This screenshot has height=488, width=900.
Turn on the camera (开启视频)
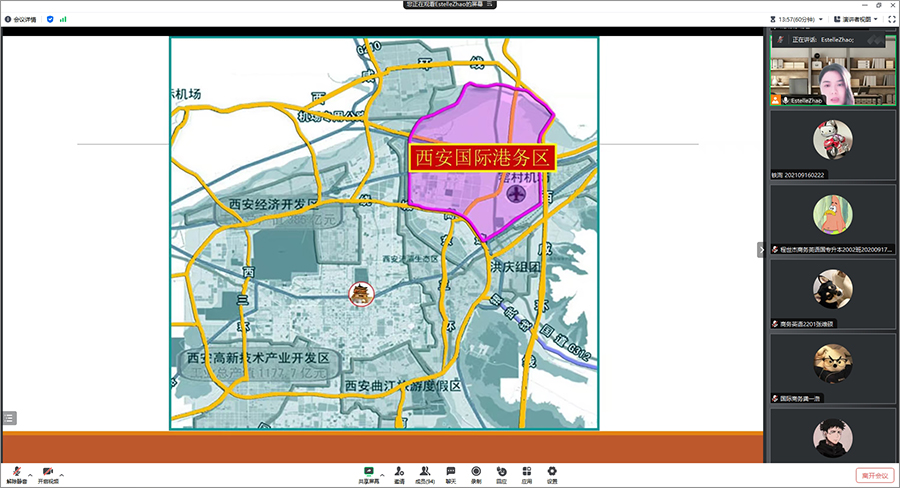(48, 472)
